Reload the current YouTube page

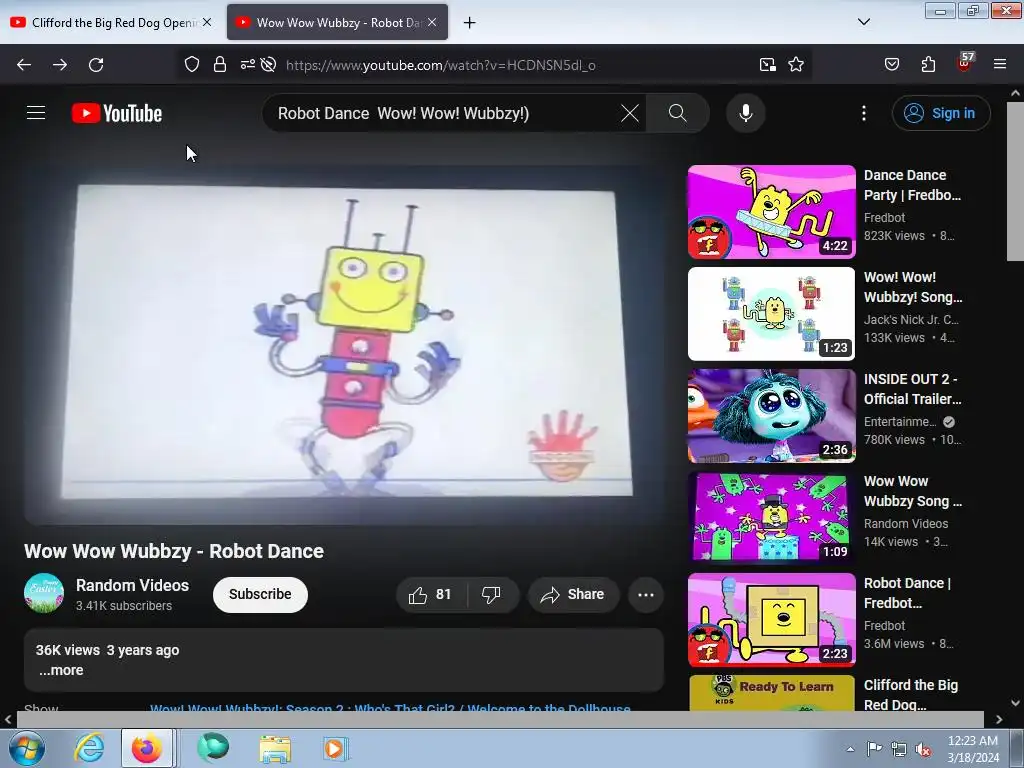pyautogui.click(x=96, y=65)
